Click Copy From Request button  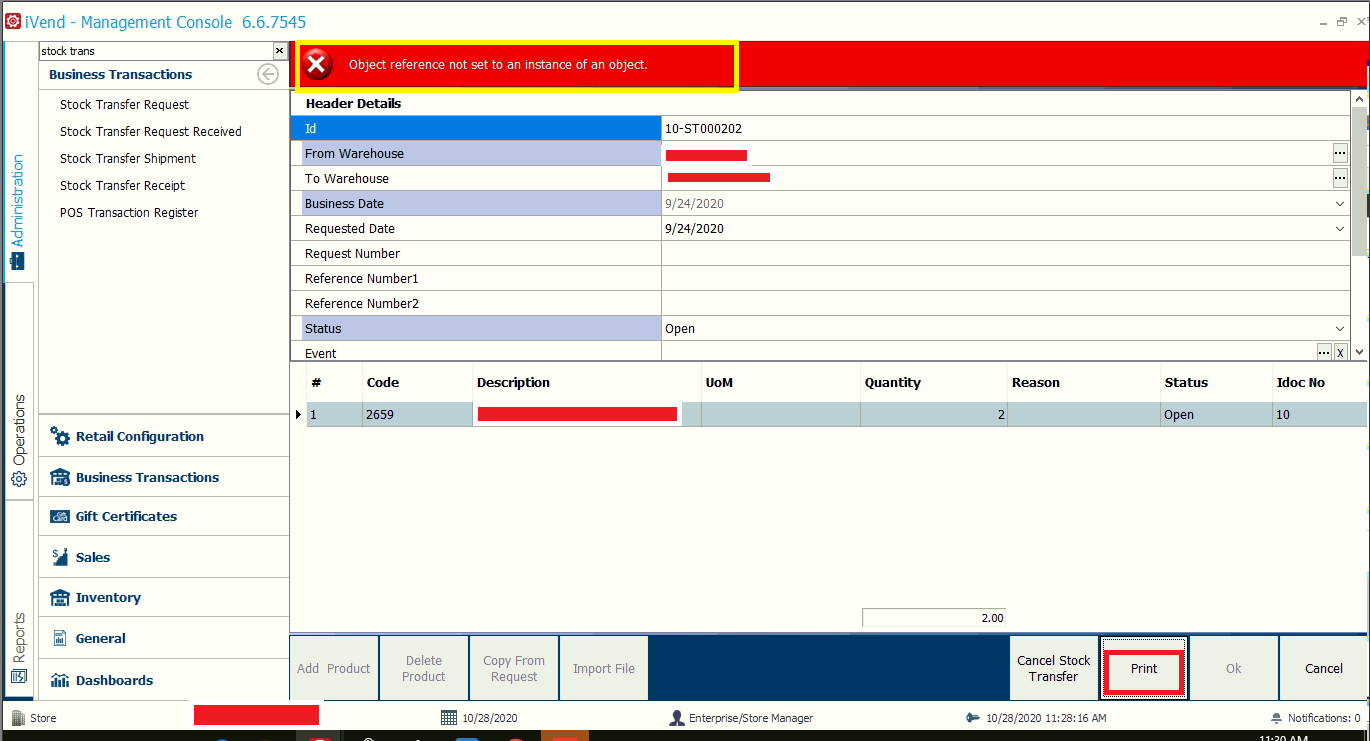point(514,668)
